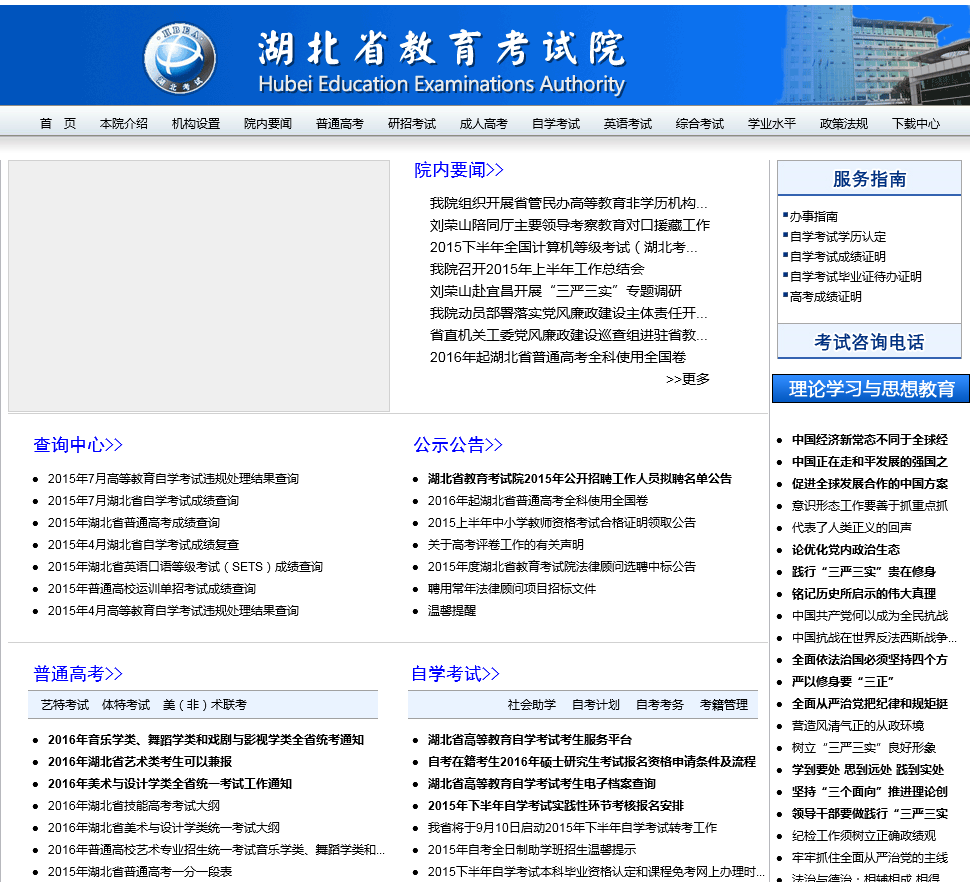
Task: Switch to the 社会助学 tab
Action: click(x=531, y=705)
